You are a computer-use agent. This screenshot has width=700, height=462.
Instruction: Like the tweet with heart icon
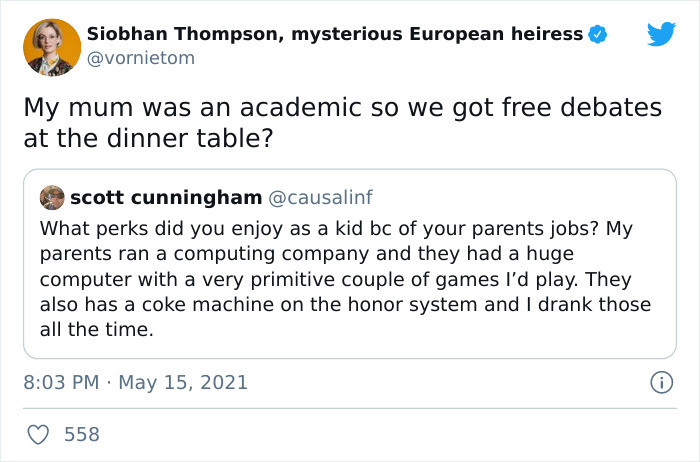(x=38, y=434)
